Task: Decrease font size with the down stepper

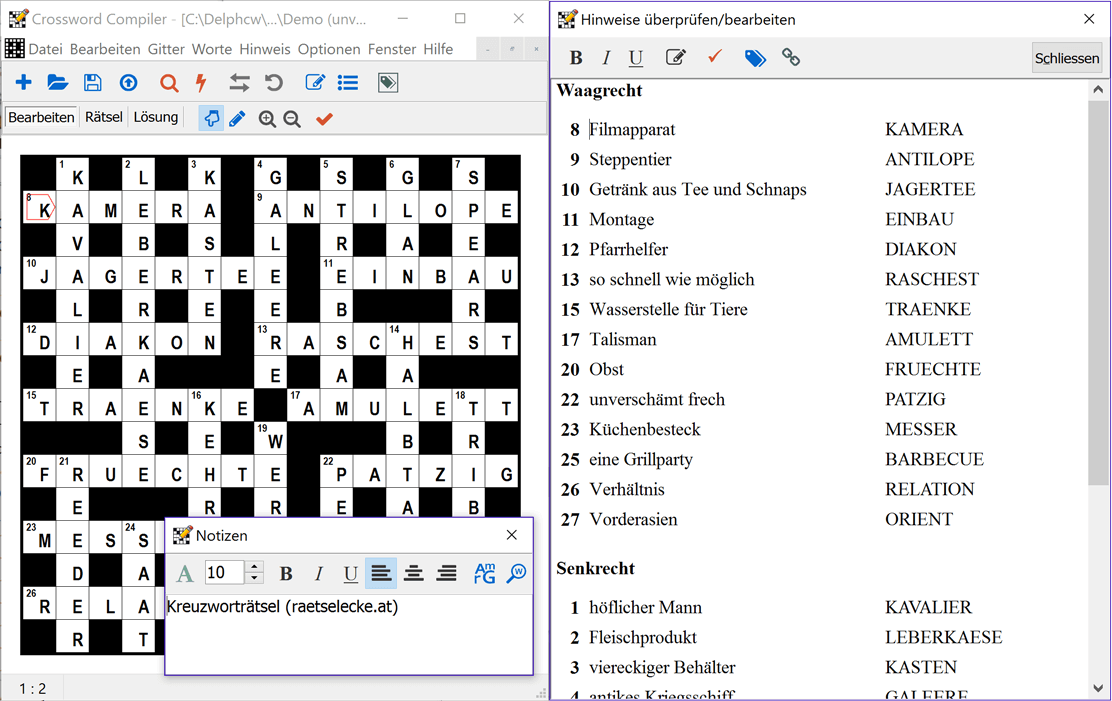Action: (254, 579)
